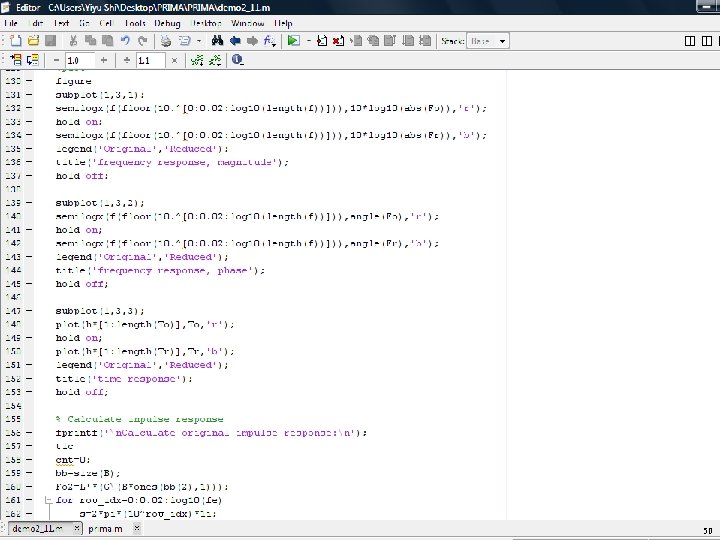Click the 1.0 increment value field
The width and height of the screenshot is (720, 540).
click(x=80, y=60)
